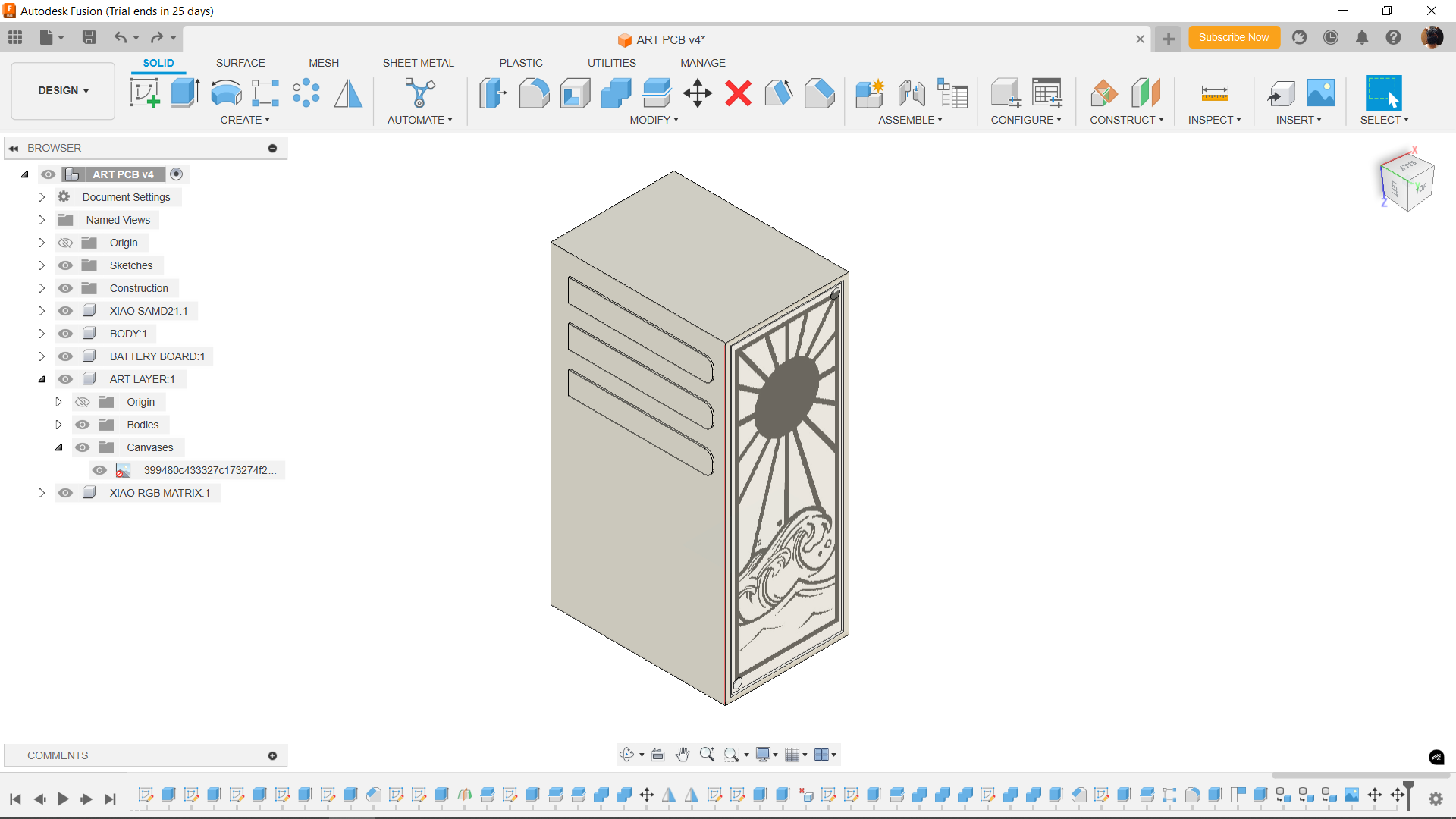This screenshot has width=1456, height=819.
Task: Switch to the SURFACE tab
Action: 240,63
